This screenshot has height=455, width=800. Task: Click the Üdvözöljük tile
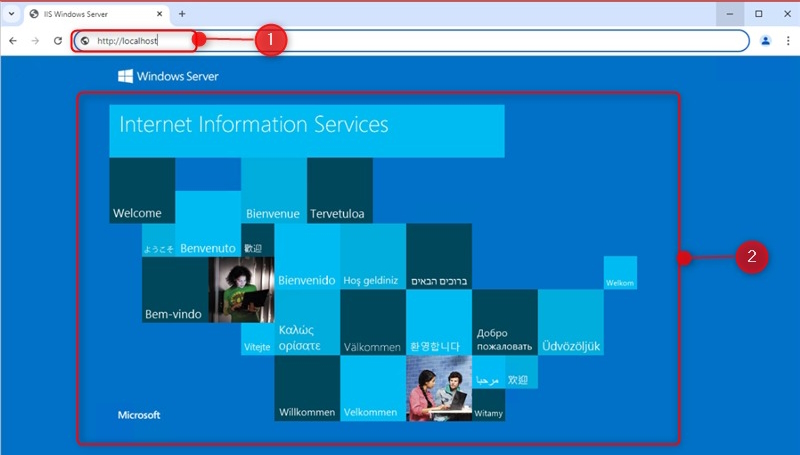[570, 322]
